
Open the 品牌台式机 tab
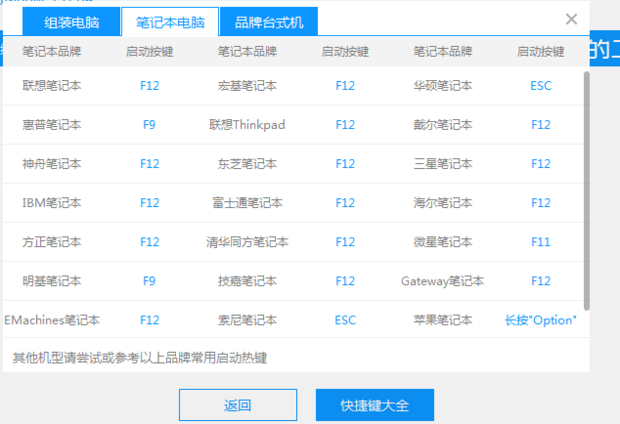point(269,22)
